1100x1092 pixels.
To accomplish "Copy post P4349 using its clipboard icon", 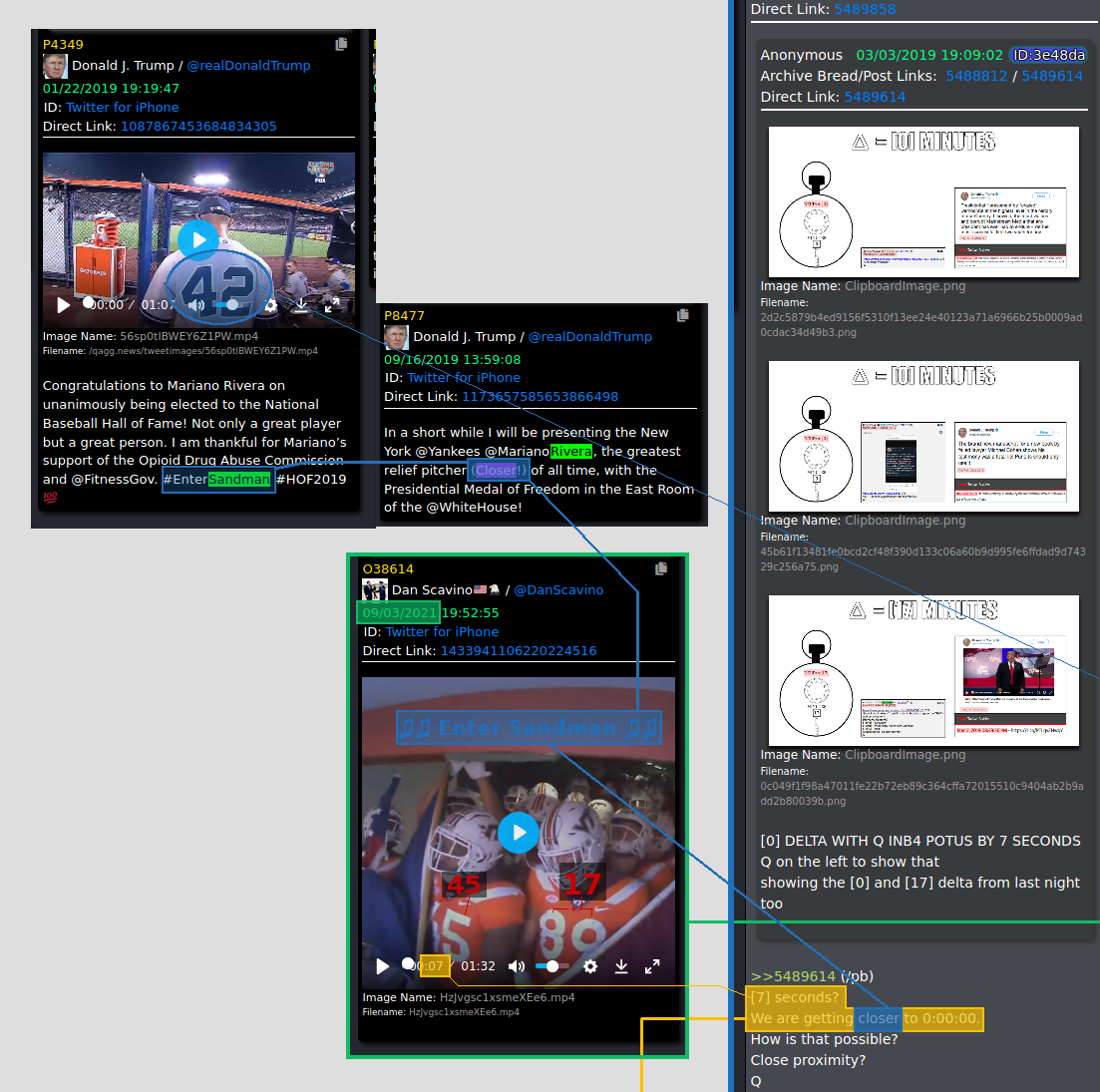I will point(341,44).
